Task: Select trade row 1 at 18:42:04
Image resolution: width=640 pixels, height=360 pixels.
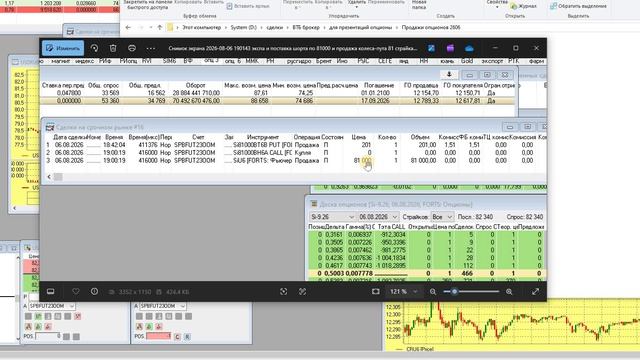Action: 294,145
